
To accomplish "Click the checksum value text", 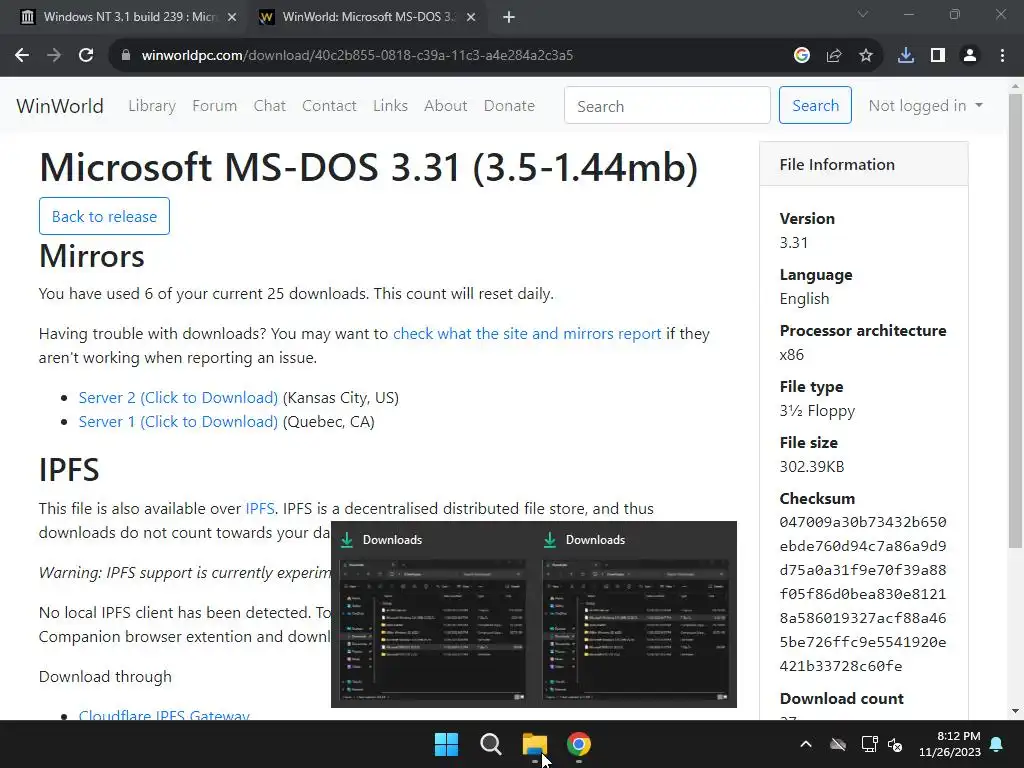I will click(x=863, y=594).
